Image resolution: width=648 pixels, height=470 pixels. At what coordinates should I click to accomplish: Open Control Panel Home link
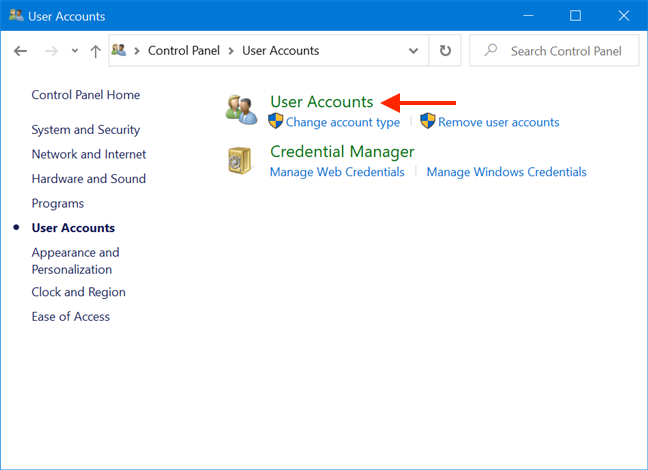point(86,95)
